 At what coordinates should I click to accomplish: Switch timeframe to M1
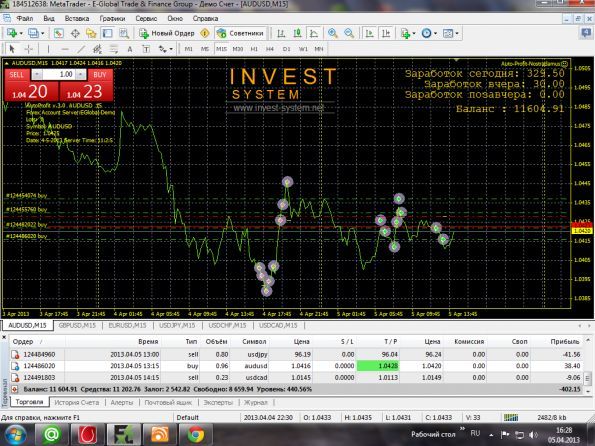(x=189, y=49)
